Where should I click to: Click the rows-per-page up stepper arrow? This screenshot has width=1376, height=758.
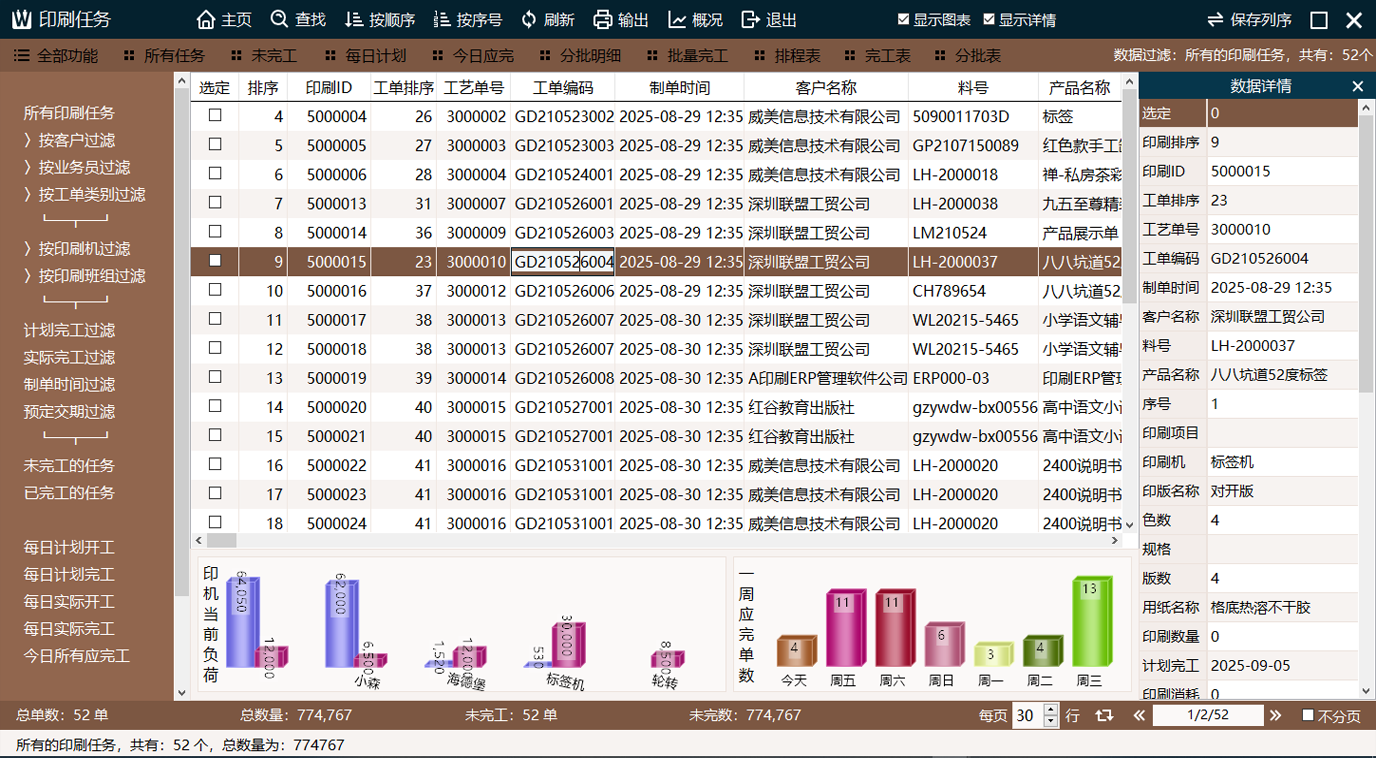tap(1050, 710)
